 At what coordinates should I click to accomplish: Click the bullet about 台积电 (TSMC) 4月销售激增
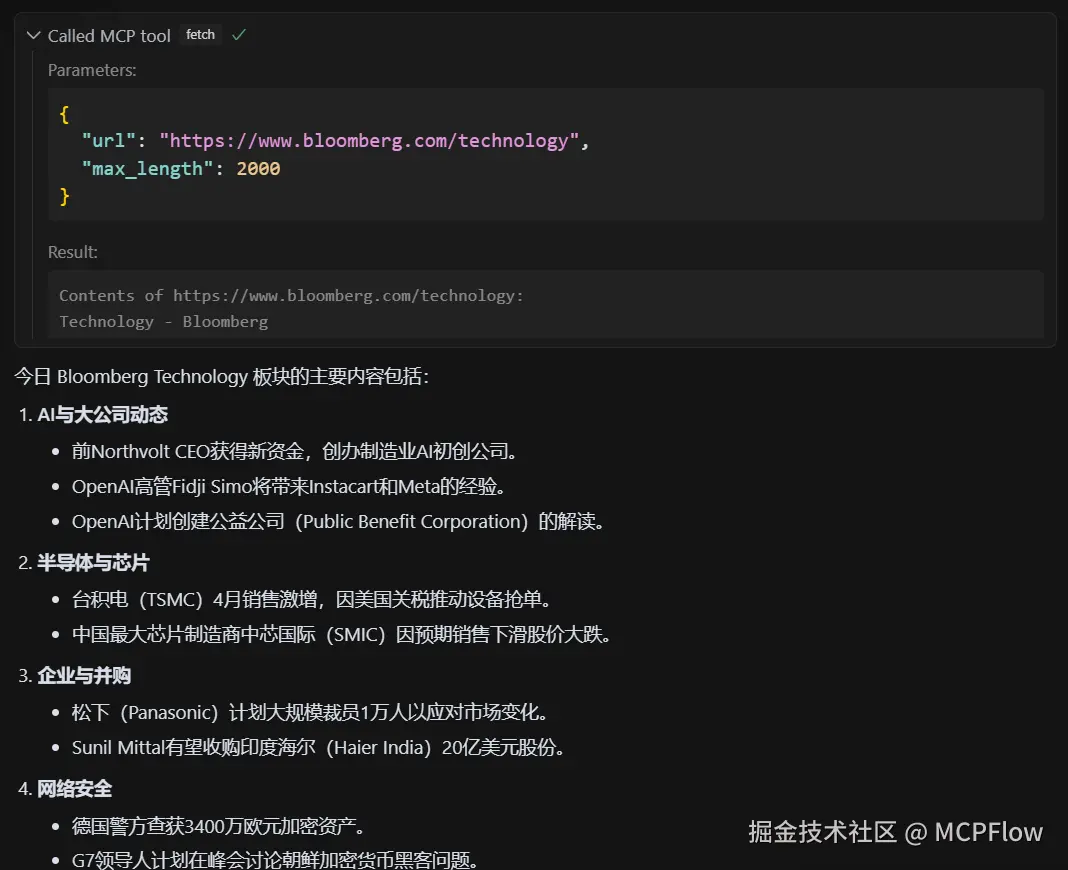pyautogui.click(x=311, y=600)
